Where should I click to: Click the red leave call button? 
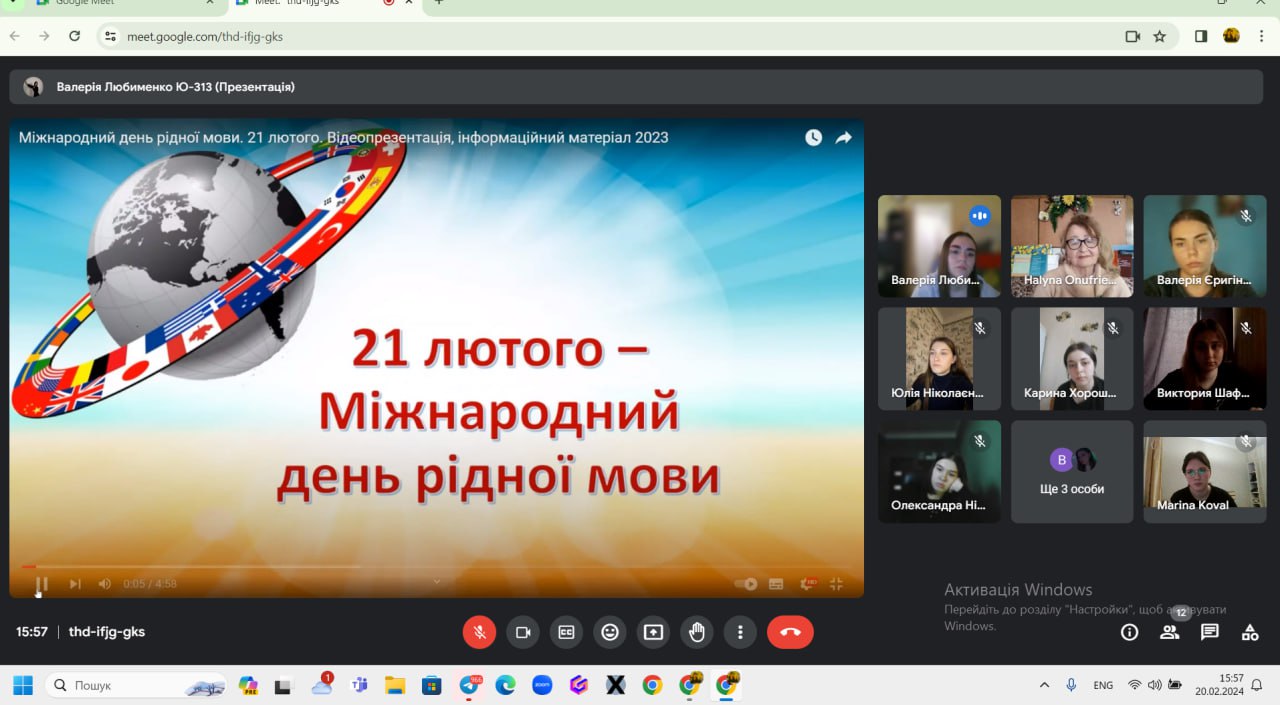point(790,632)
